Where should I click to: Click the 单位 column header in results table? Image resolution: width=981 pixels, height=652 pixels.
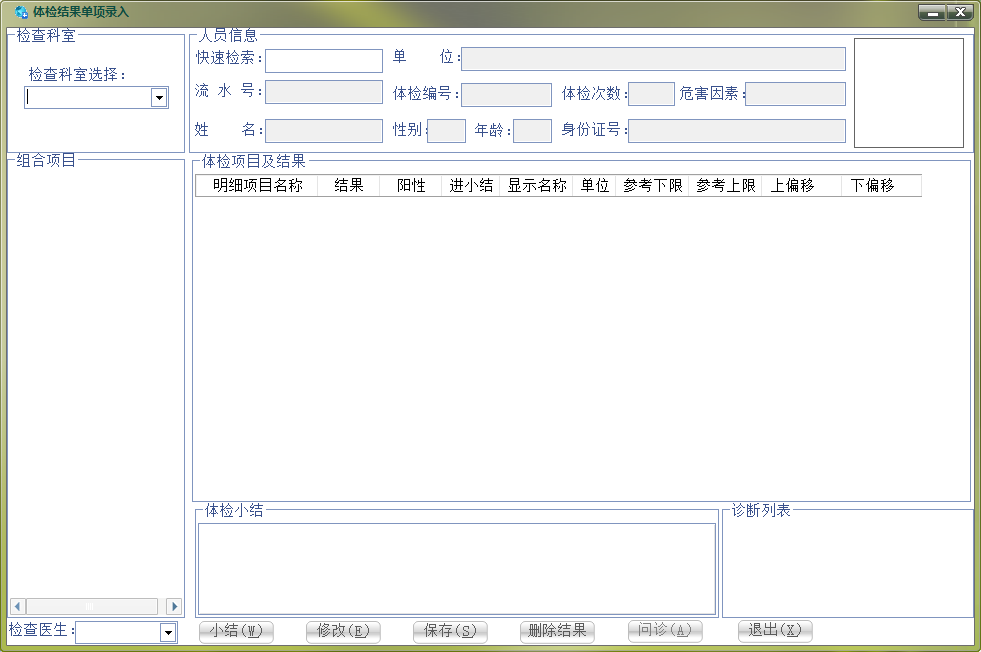point(594,185)
